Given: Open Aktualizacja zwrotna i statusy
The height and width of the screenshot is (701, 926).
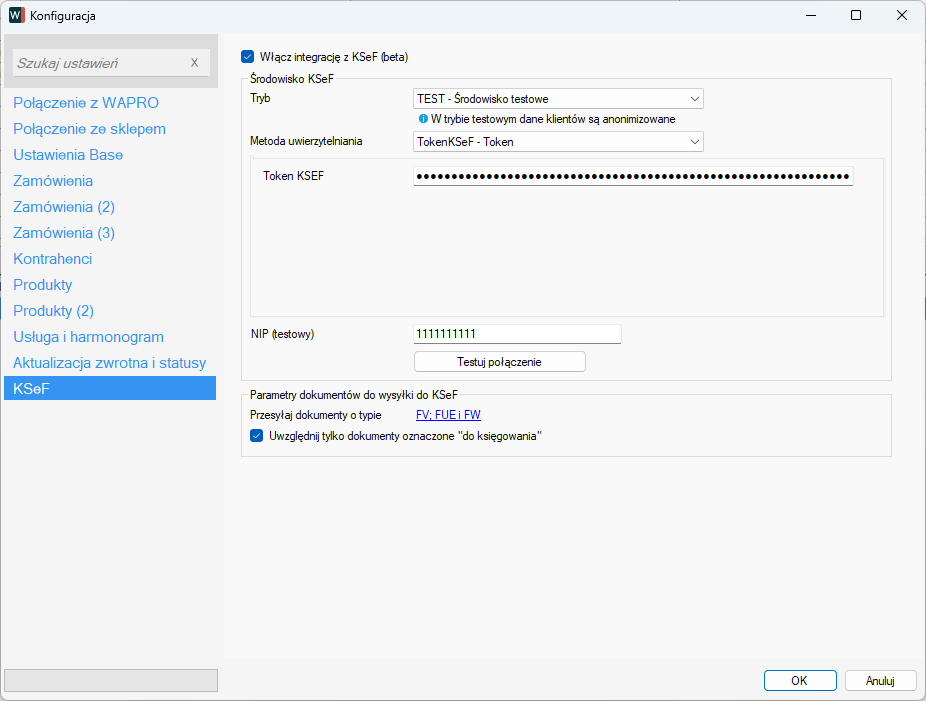Looking at the screenshot, I should [109, 363].
